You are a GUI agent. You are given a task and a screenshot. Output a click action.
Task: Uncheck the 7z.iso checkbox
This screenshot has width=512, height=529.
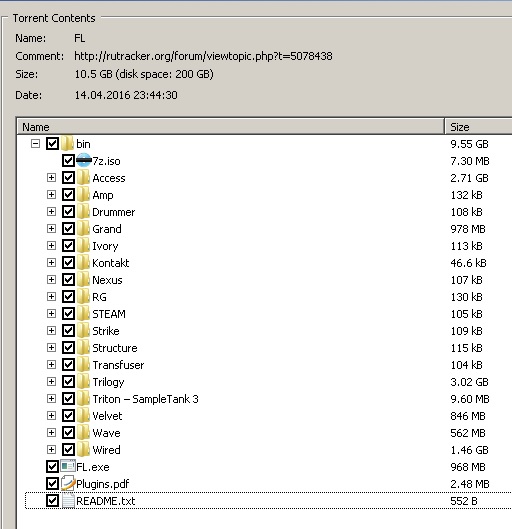(x=68, y=161)
